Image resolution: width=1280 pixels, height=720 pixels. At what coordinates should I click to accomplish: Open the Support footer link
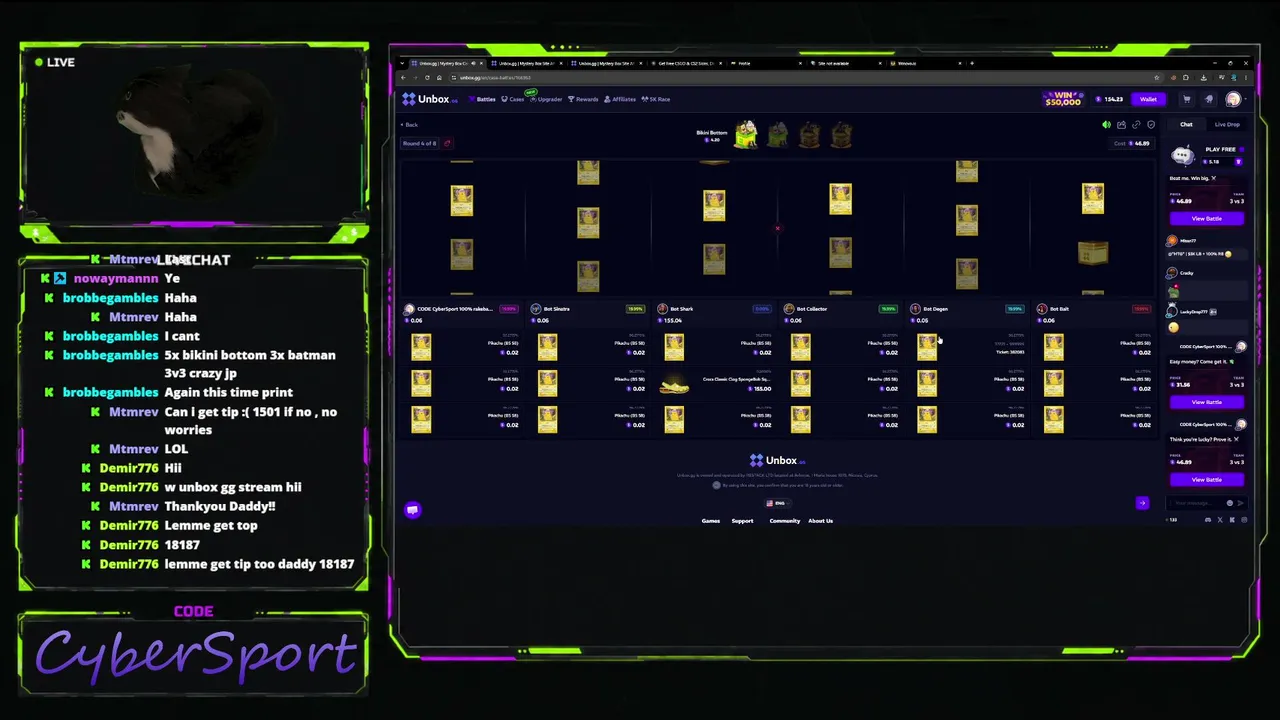tap(742, 521)
